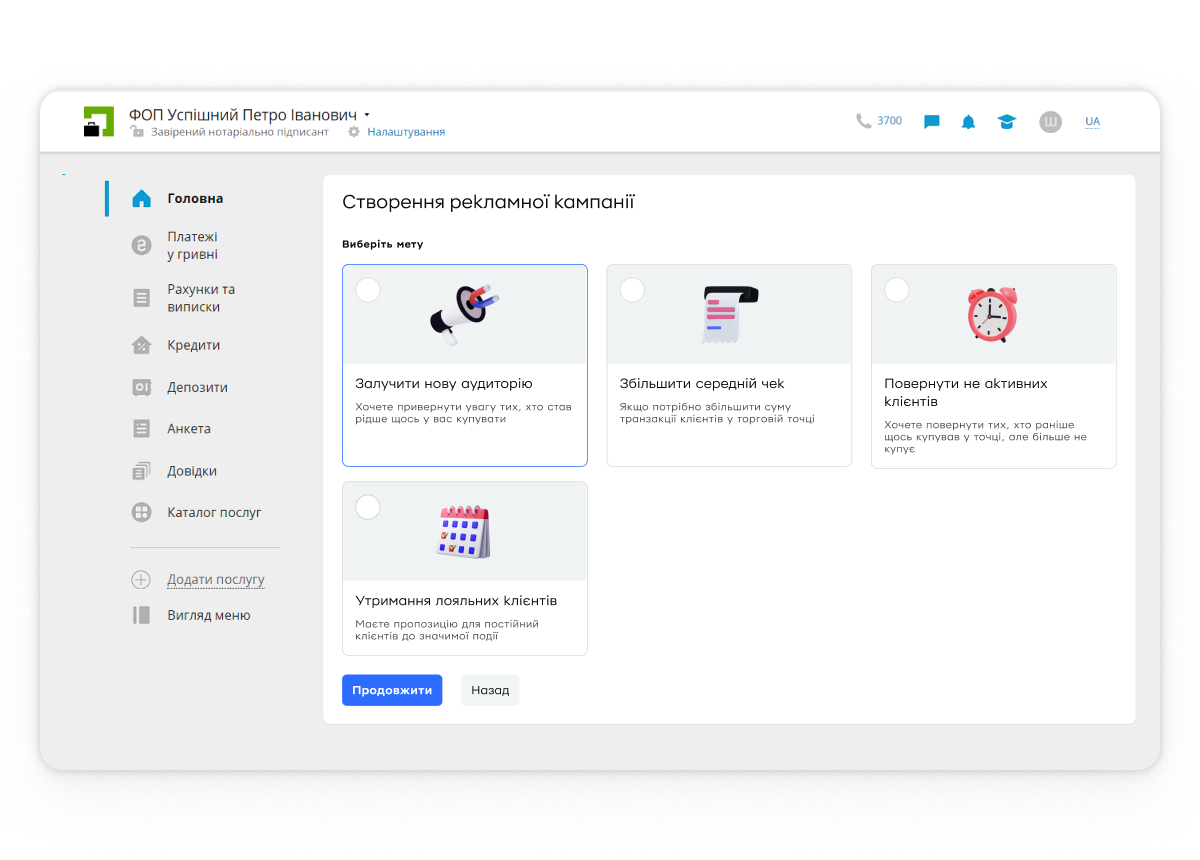Open the chat messages icon in header
Viewport: 1200px width, 860px height.
931,122
